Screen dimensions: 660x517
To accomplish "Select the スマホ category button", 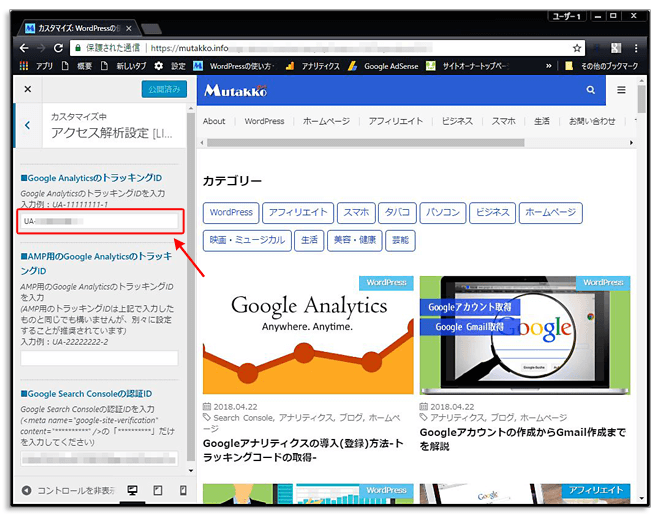I will pyautogui.click(x=356, y=213).
